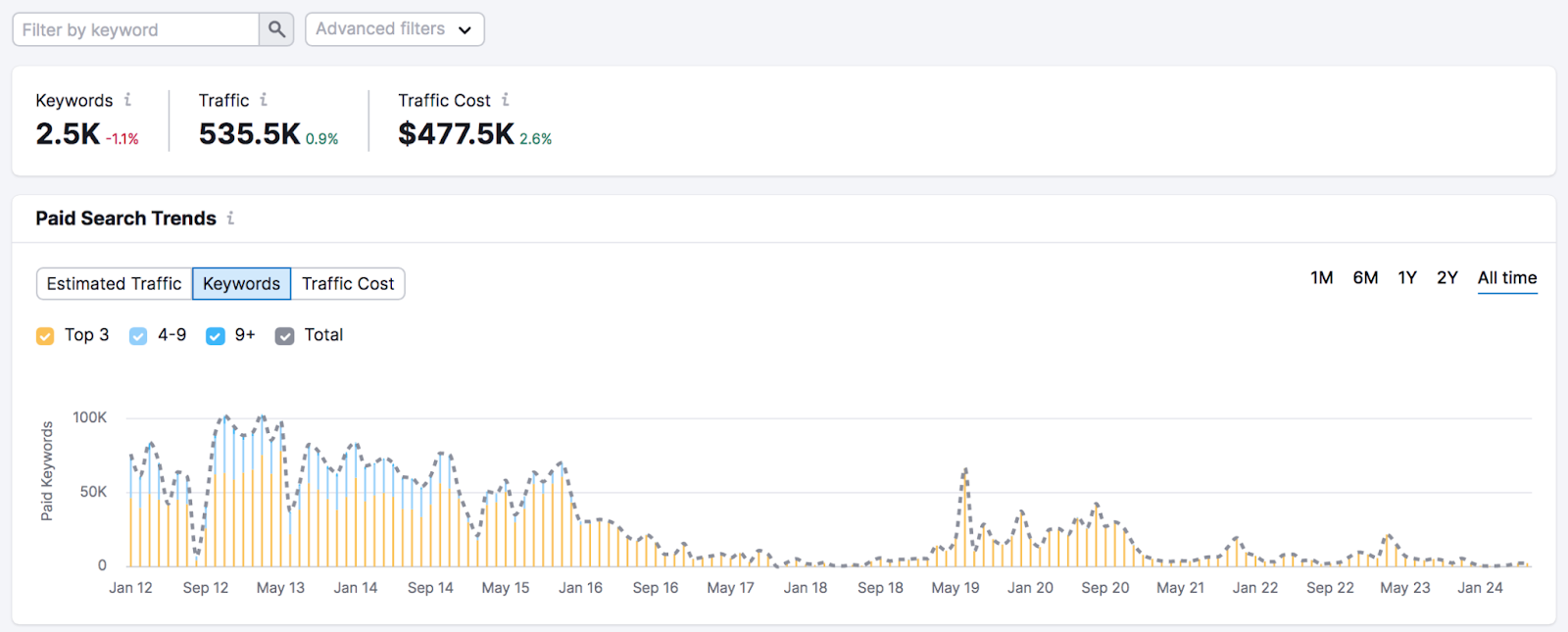Expand the Advanced filters dropdown
This screenshot has height=632, width=1568.
(x=394, y=28)
